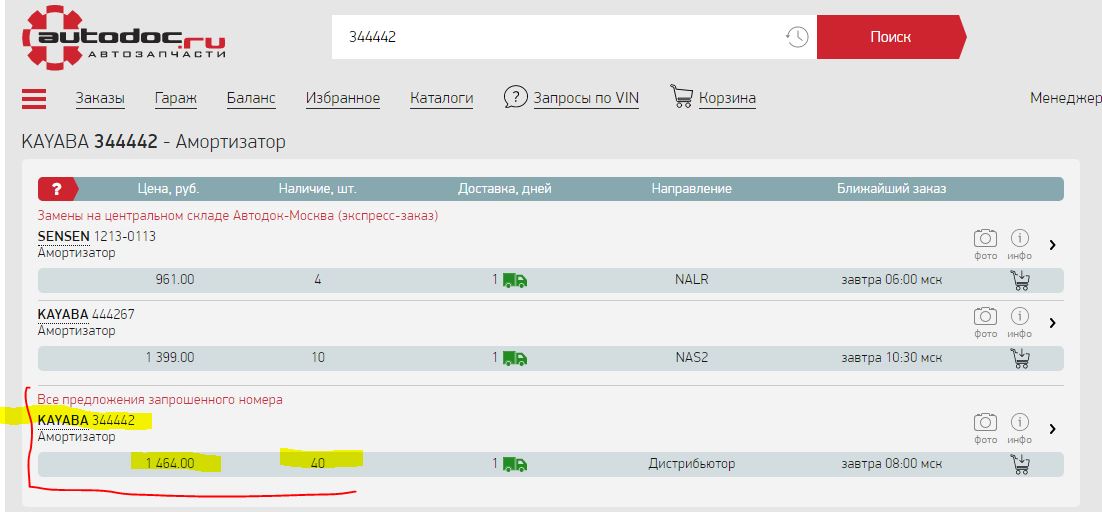The image size is (1102, 512).
Task: Expand KAYABA 344442 row chevron
Action: pyautogui.click(x=1052, y=428)
